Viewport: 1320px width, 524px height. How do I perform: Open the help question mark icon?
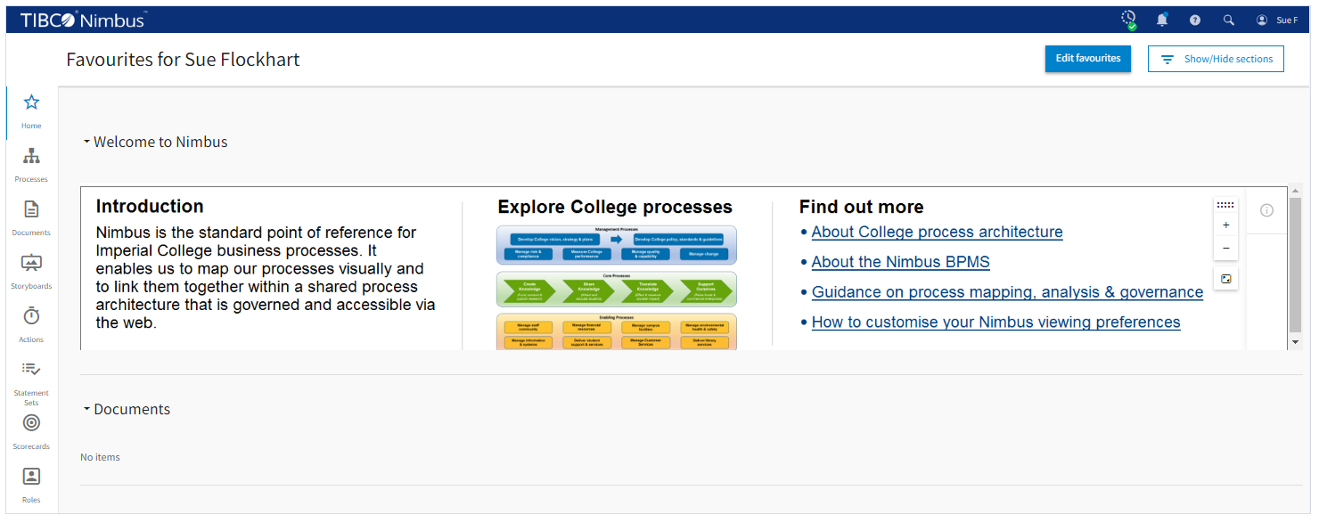pyautogui.click(x=1195, y=20)
